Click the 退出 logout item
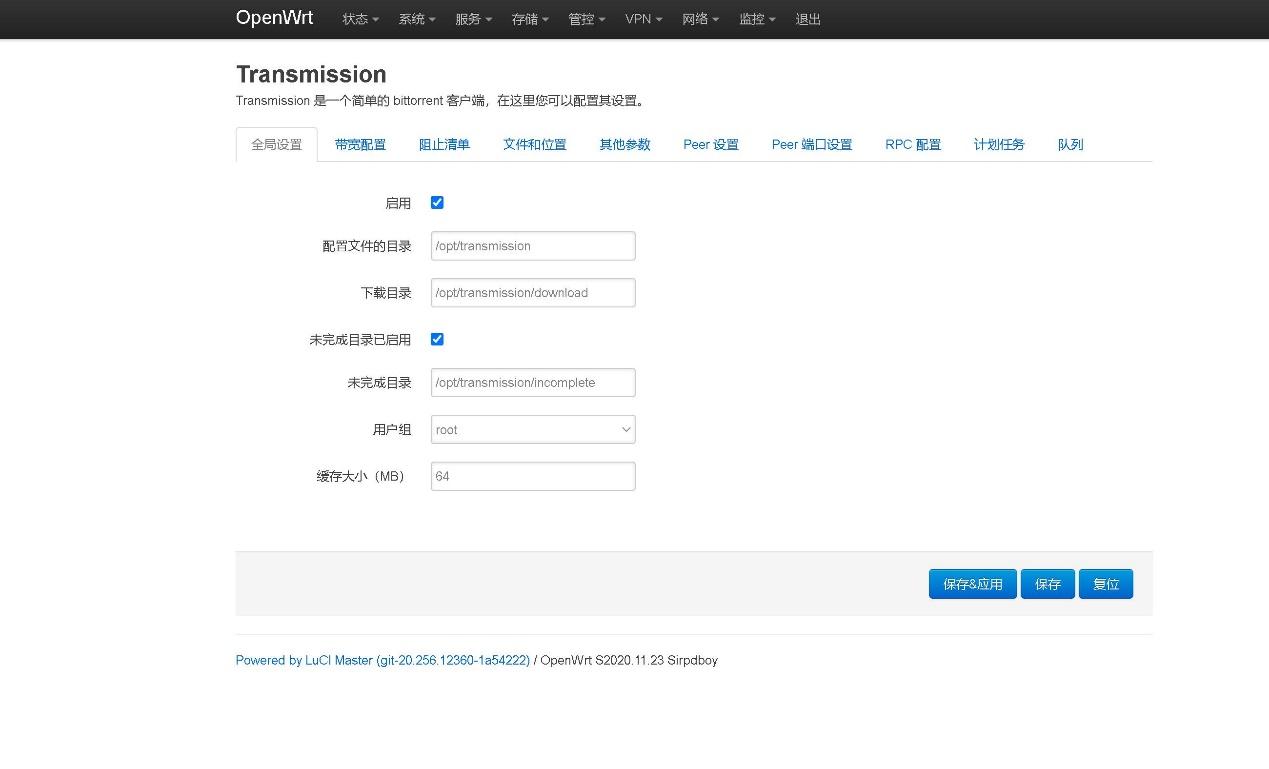The width and height of the screenshot is (1269, 769). click(807, 19)
